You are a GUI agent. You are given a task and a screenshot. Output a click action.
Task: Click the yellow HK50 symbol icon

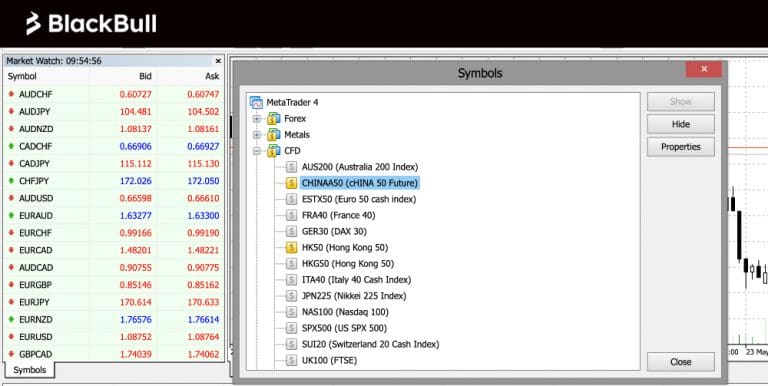click(291, 247)
